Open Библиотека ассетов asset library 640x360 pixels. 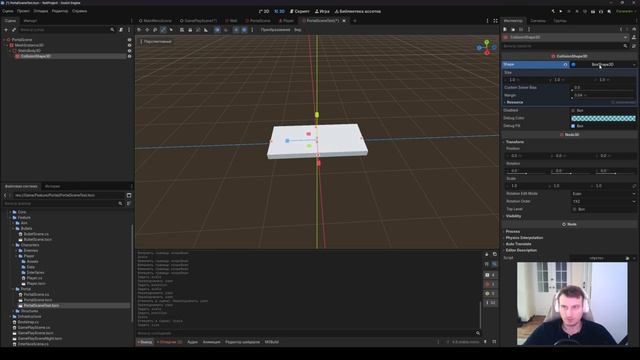tap(358, 11)
